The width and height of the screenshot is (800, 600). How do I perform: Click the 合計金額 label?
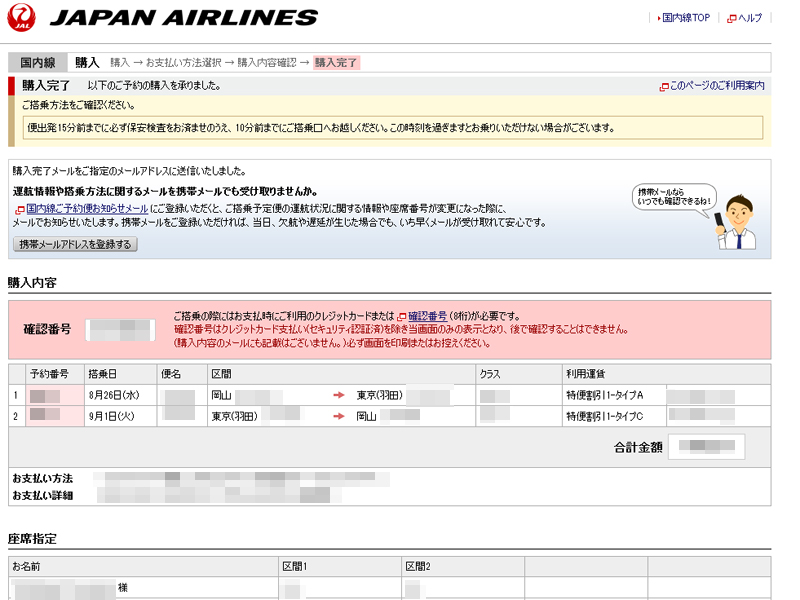coord(638,447)
